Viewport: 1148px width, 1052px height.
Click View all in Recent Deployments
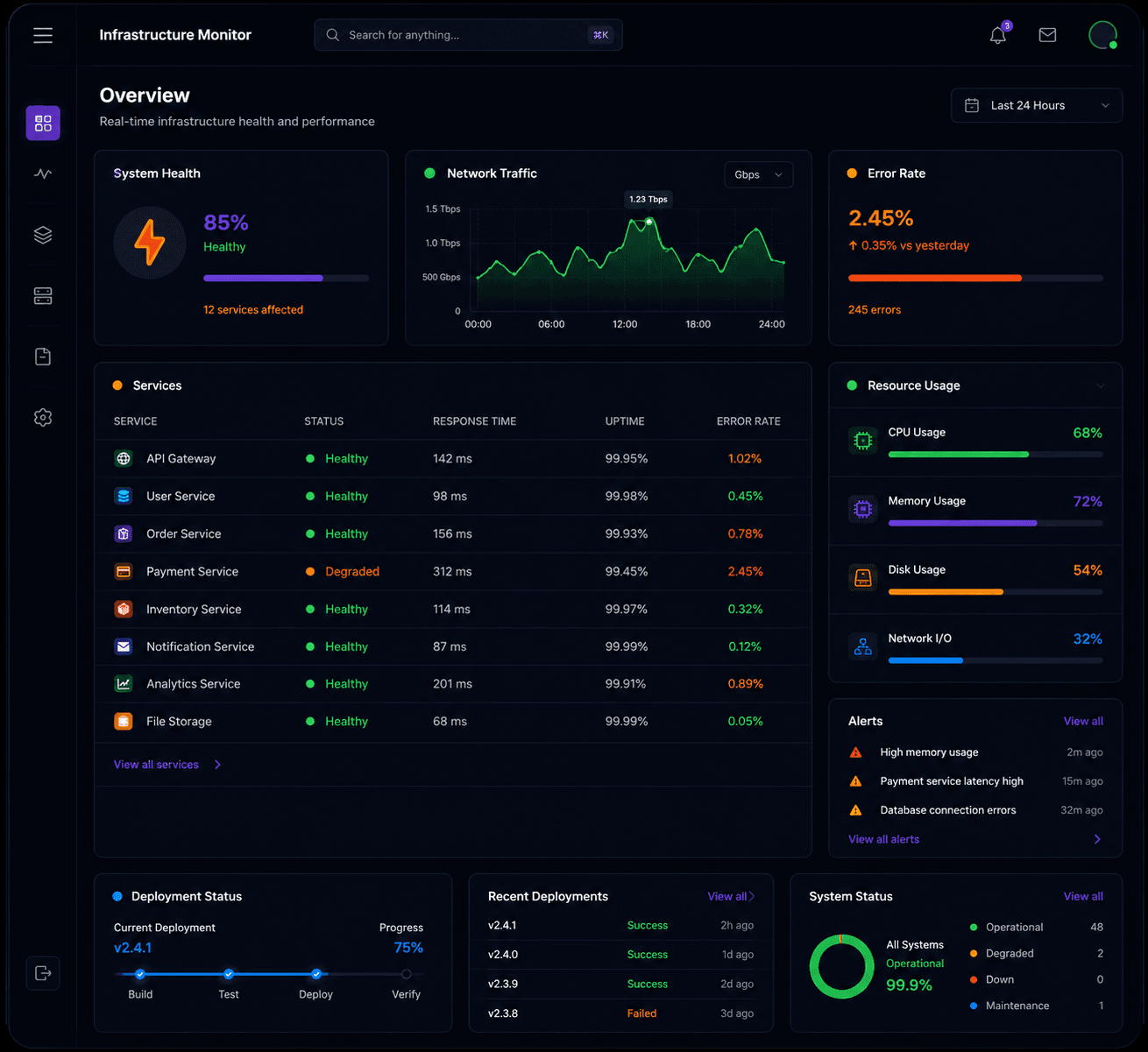730,896
